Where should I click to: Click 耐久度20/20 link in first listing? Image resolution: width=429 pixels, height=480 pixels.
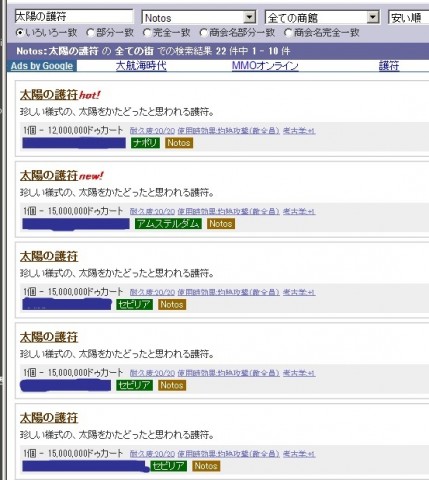tap(152, 131)
